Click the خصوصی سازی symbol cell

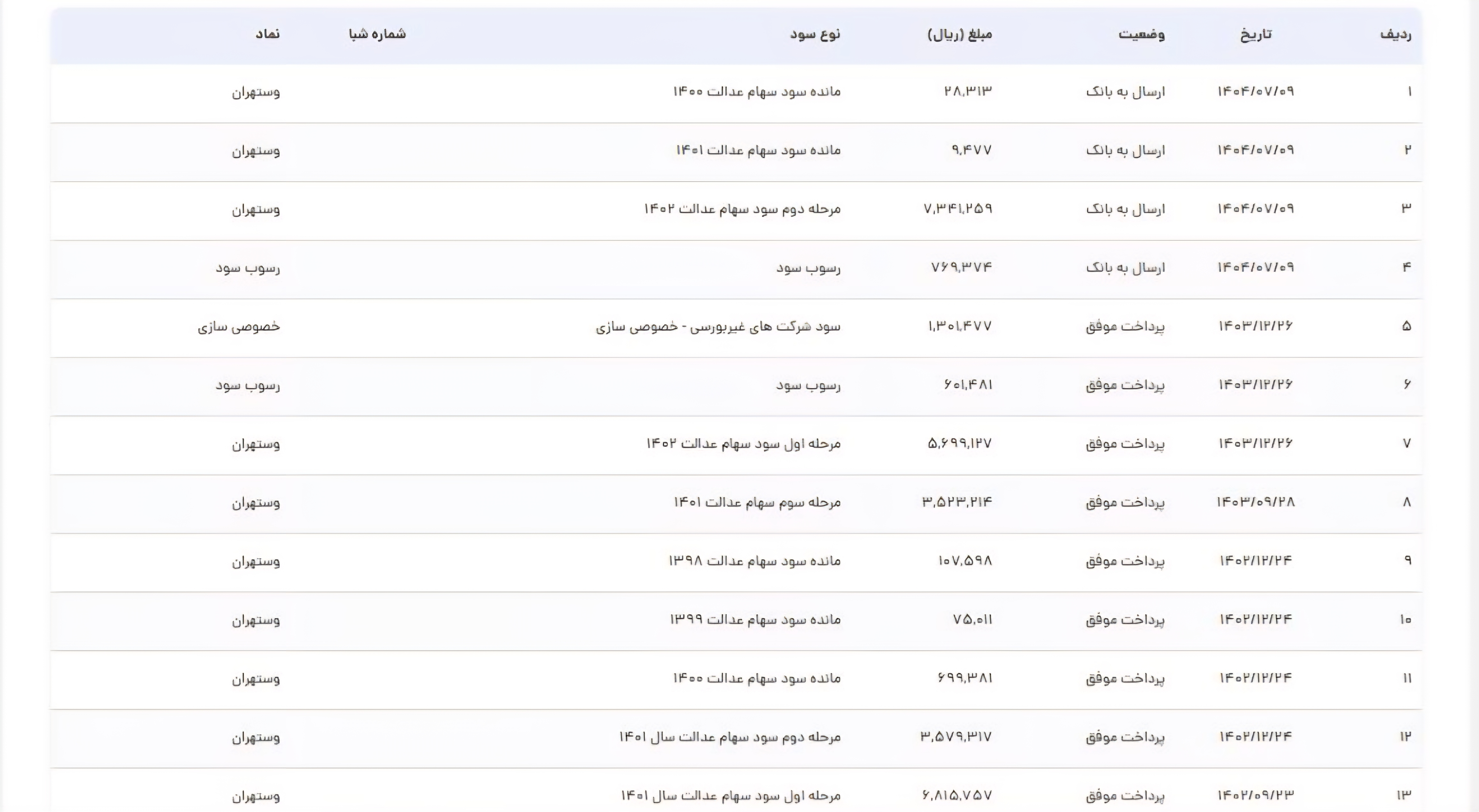239,327
